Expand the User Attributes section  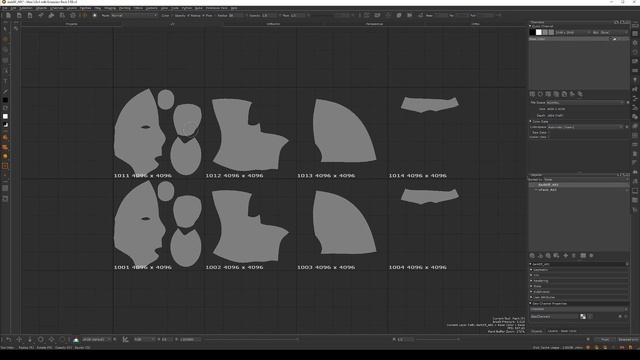pyautogui.click(x=531, y=297)
